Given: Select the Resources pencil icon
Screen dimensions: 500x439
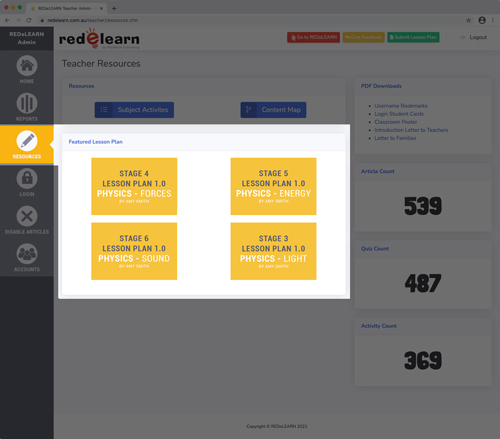Looking at the screenshot, I should [27, 141].
